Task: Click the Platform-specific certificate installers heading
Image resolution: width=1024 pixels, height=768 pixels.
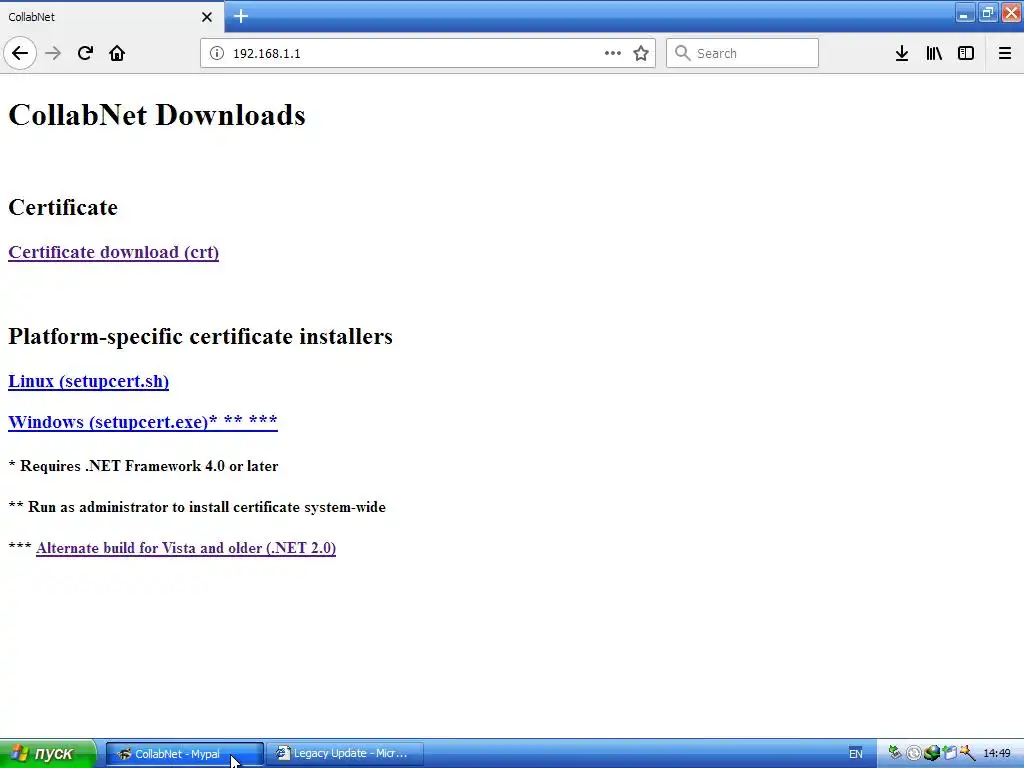Action: click(x=200, y=336)
